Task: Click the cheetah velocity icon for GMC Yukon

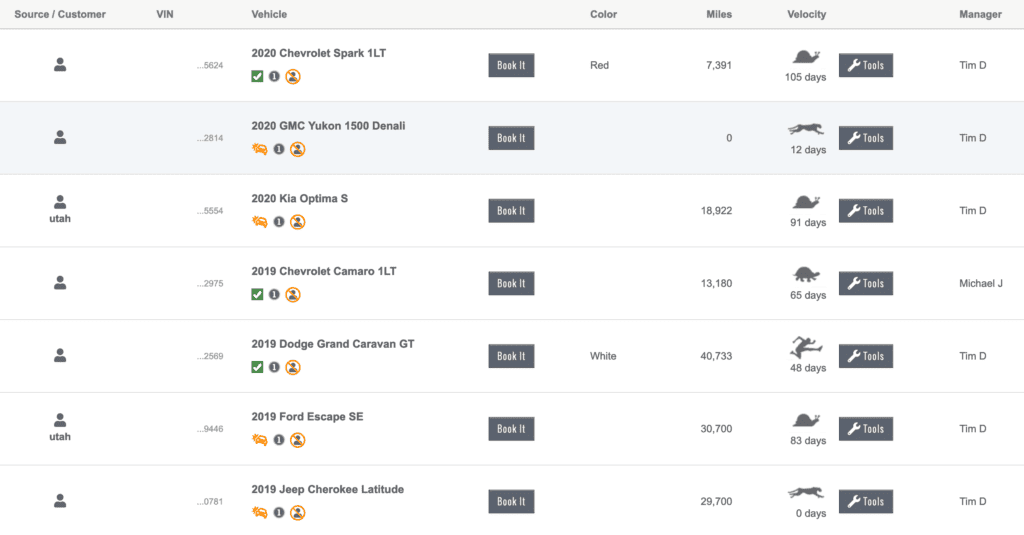Action: pyautogui.click(x=806, y=129)
